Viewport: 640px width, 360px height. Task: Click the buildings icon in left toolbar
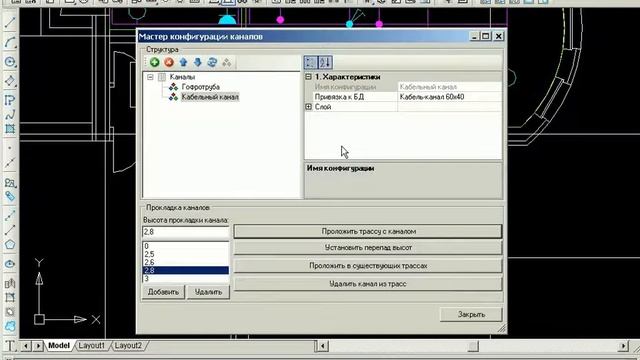[10, 283]
